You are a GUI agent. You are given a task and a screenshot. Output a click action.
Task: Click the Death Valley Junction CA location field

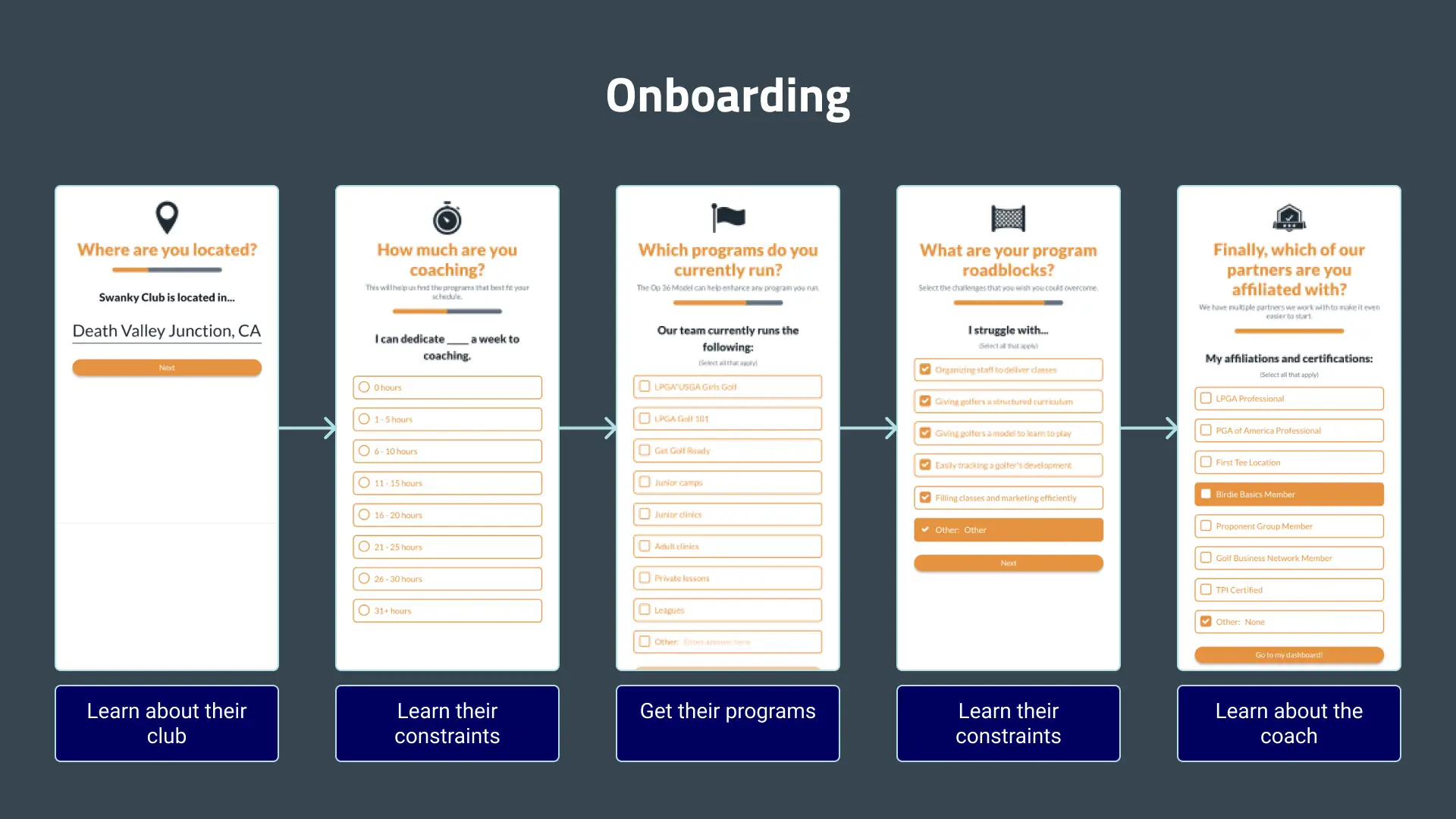click(x=165, y=330)
